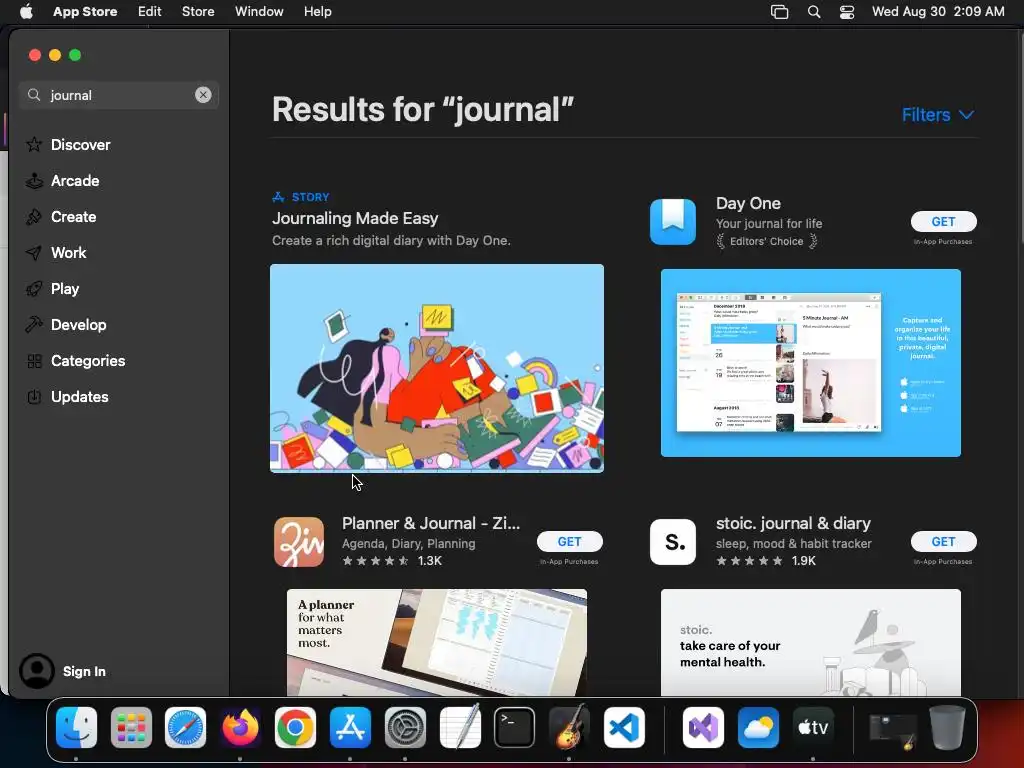Click the Stage Manager menu bar icon
Screen dimensions: 1024x768
pyautogui.click(x=779, y=12)
